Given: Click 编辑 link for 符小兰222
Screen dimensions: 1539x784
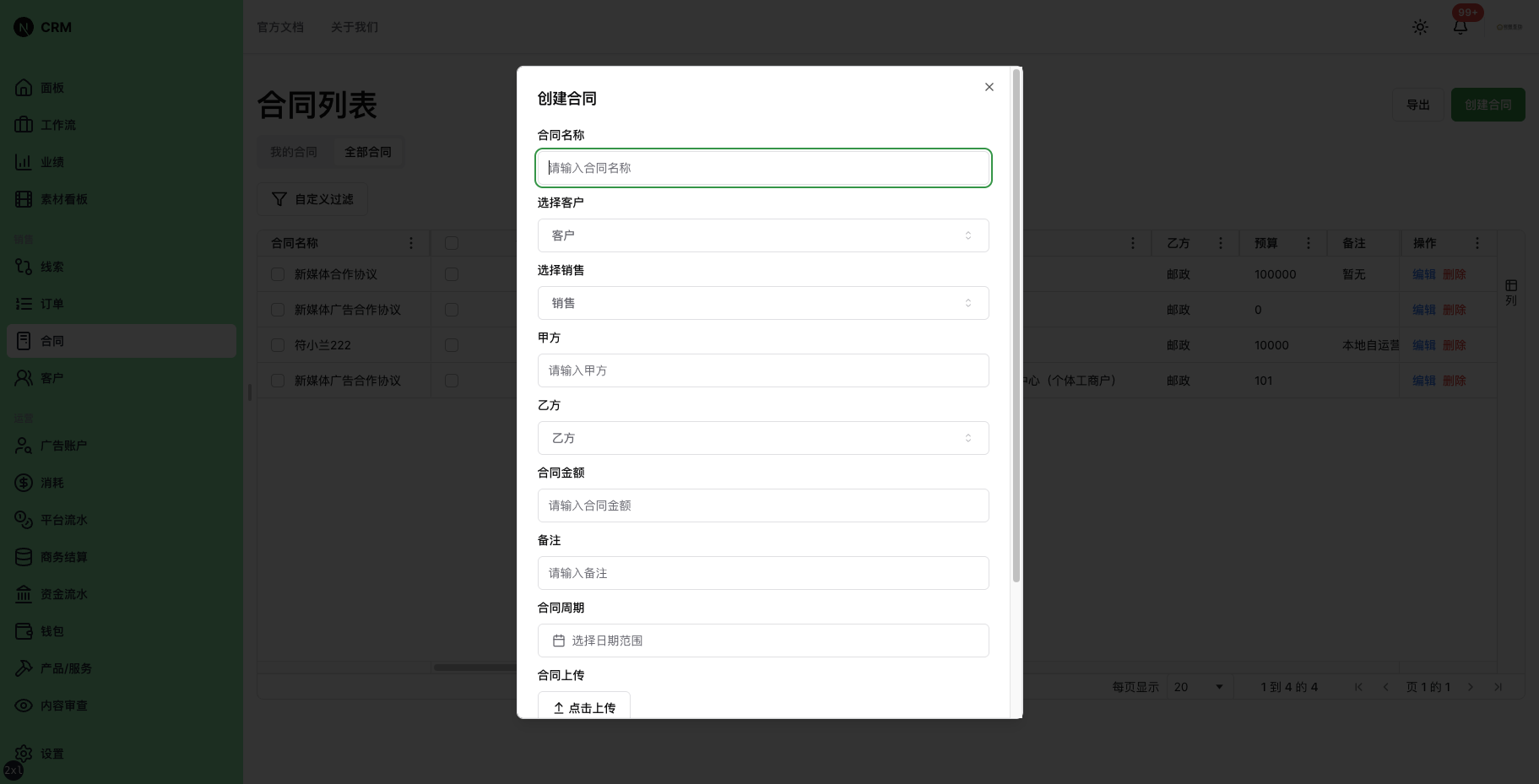Looking at the screenshot, I should tap(1423, 344).
